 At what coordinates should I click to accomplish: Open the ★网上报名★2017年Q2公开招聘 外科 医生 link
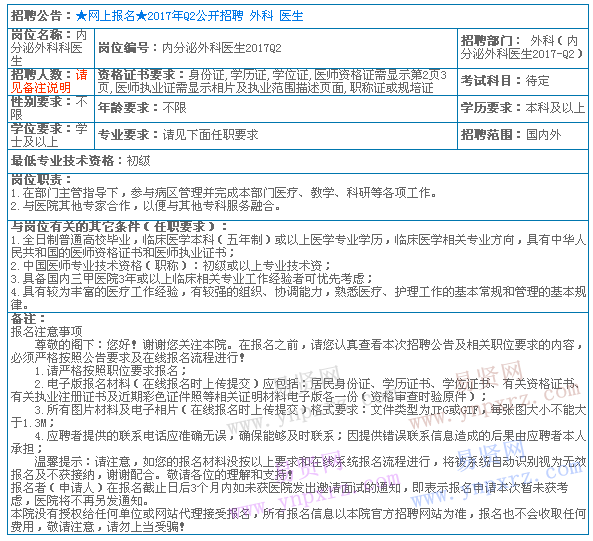[x=189, y=16]
